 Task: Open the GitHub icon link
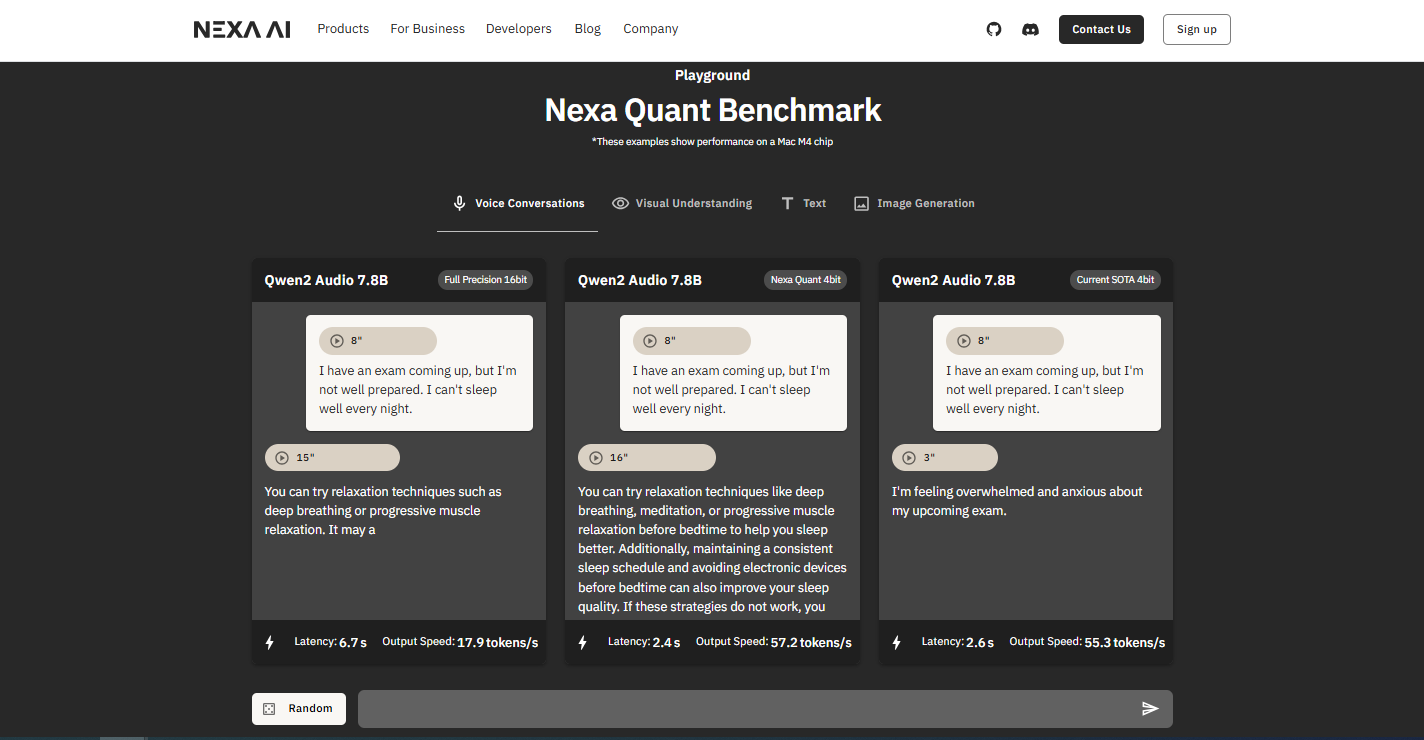tap(993, 29)
